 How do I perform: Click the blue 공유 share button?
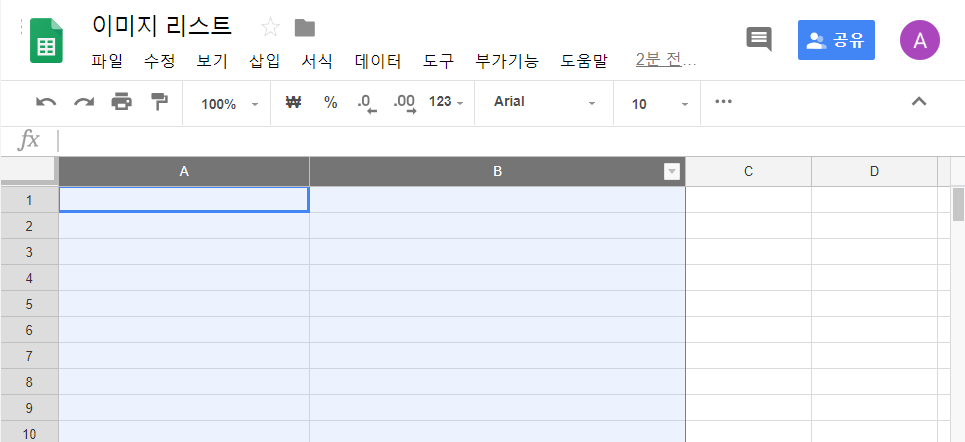click(x=836, y=40)
